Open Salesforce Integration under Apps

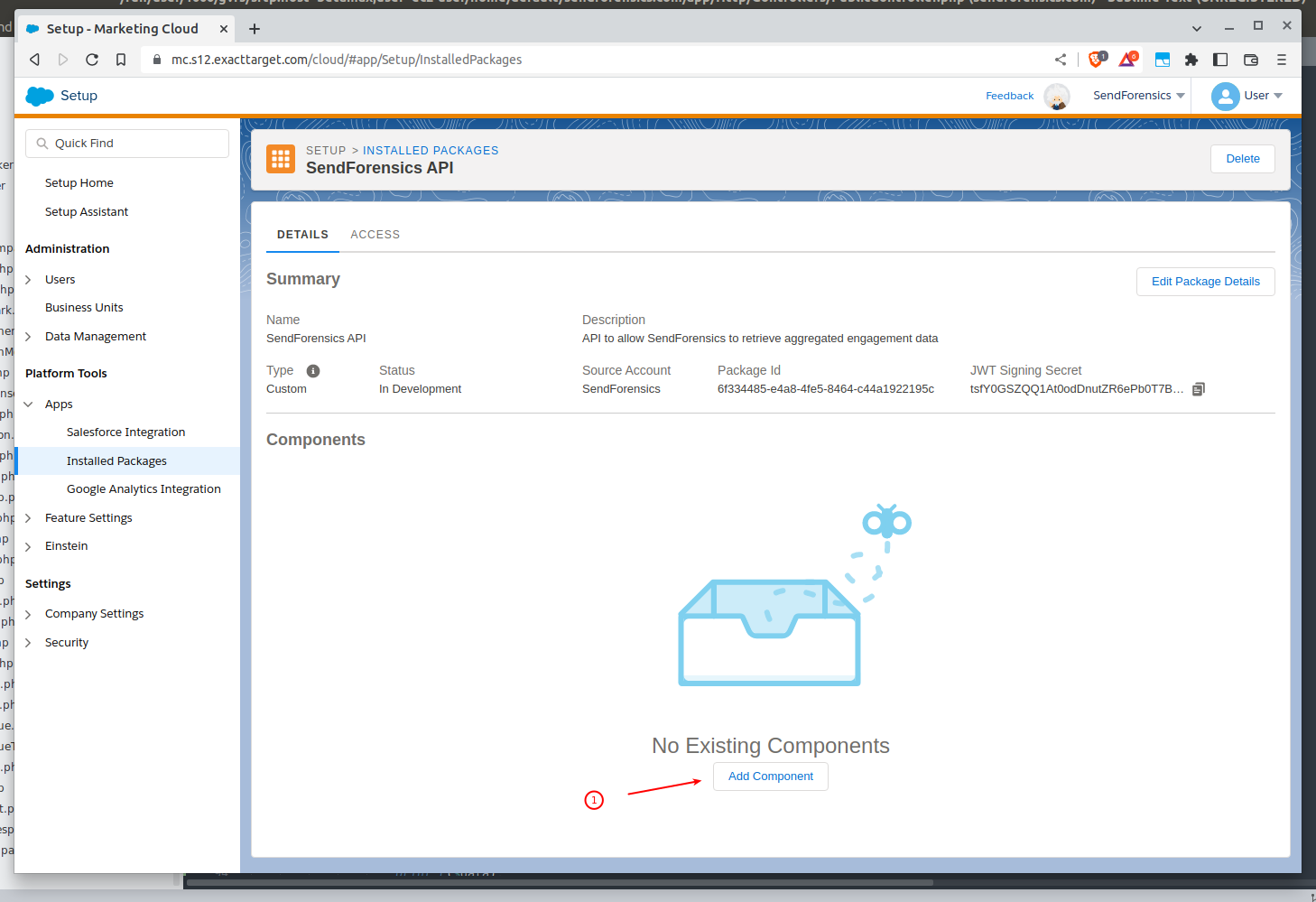126,432
